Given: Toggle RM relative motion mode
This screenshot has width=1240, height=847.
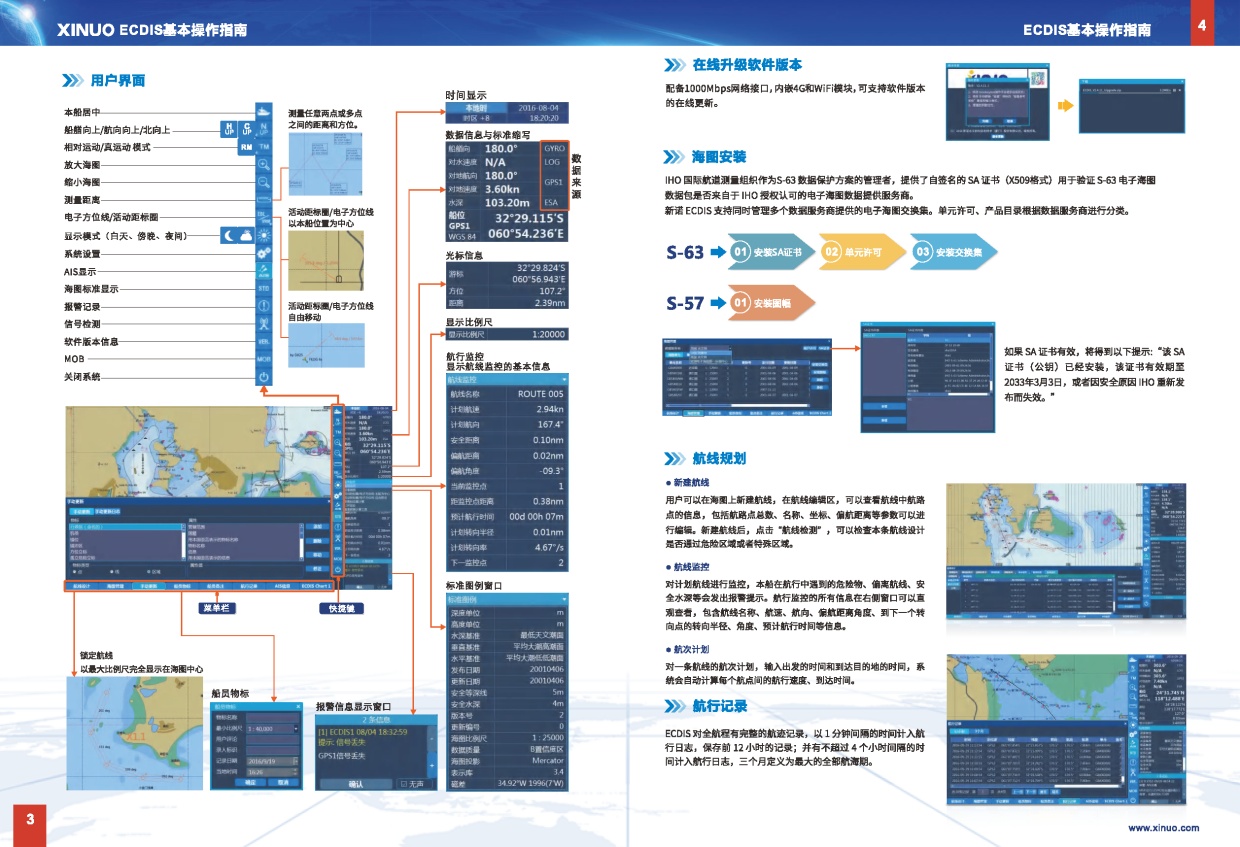Looking at the screenshot, I should [245, 147].
